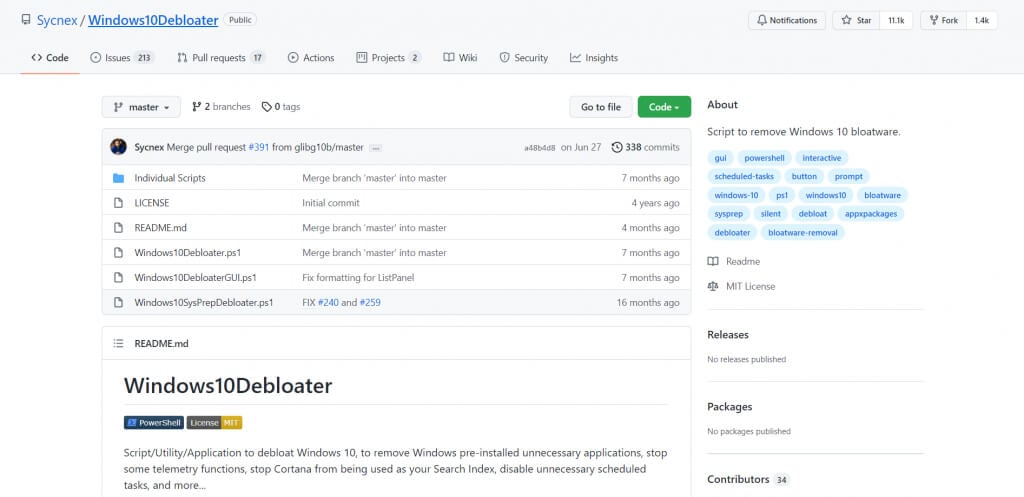The height and width of the screenshot is (497, 1024).
Task: Click the LICENSE file icon
Action: 118,203
